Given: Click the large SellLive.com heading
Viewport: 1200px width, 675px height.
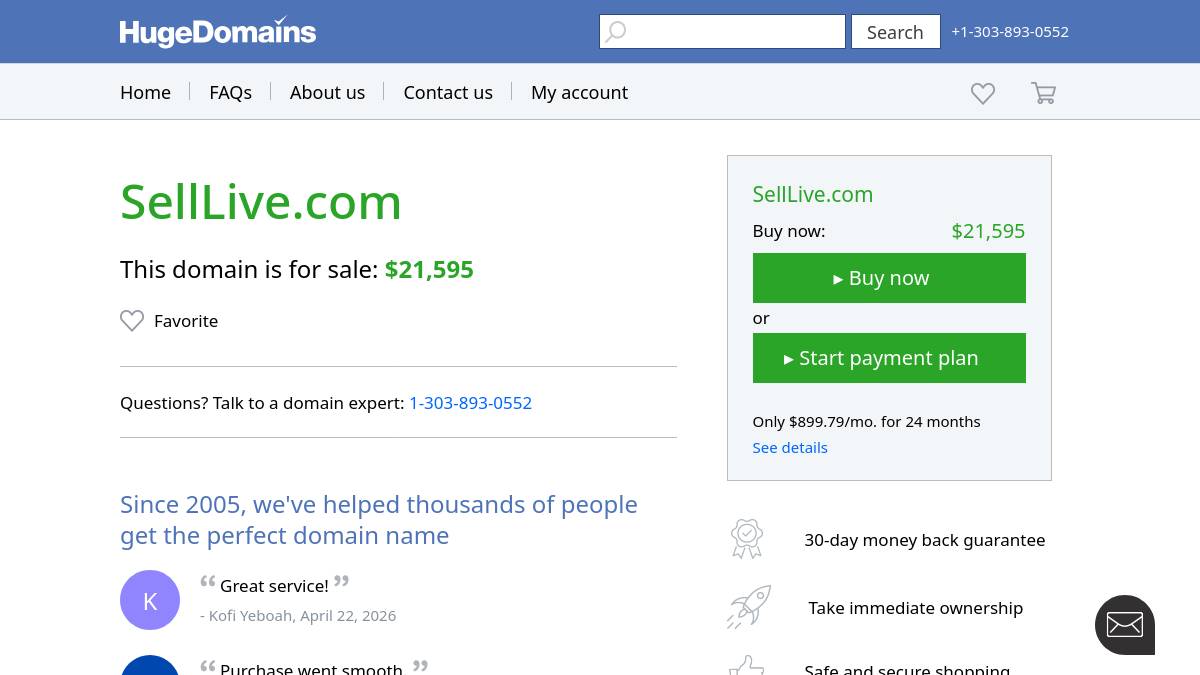Looking at the screenshot, I should [261, 202].
